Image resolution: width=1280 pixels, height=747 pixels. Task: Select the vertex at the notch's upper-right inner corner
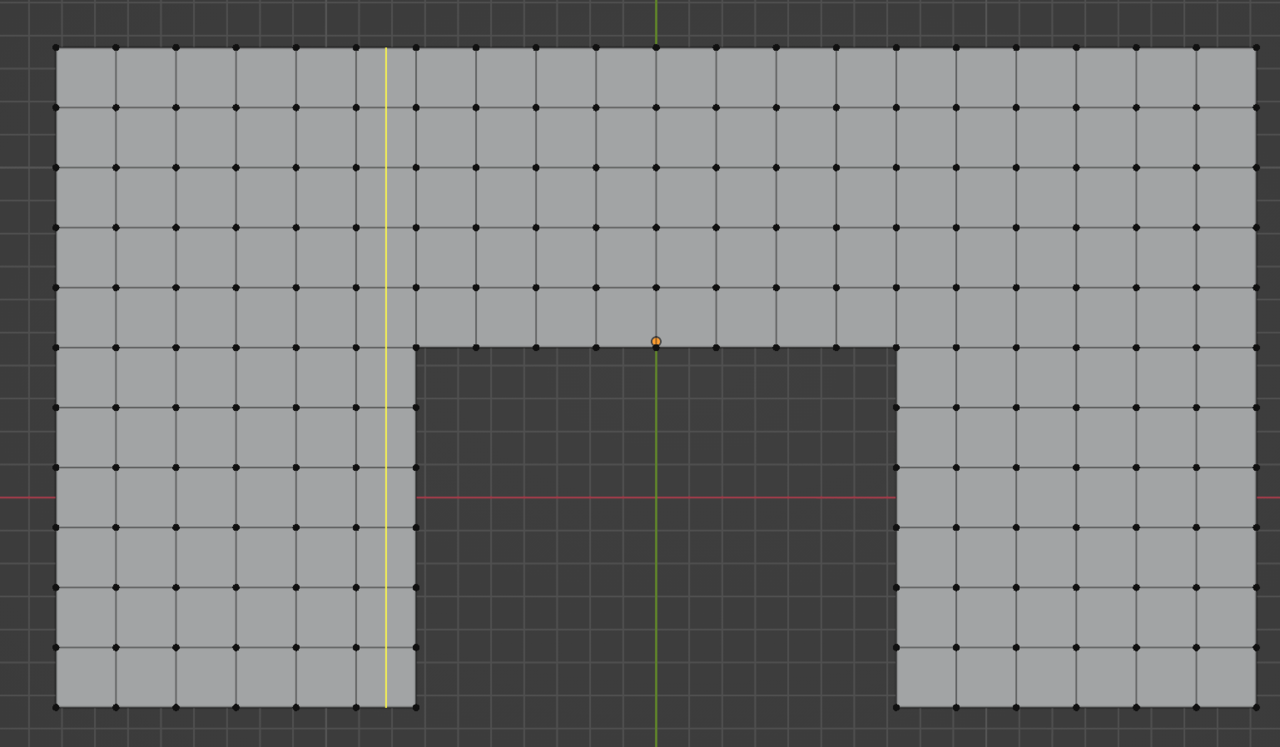click(896, 347)
